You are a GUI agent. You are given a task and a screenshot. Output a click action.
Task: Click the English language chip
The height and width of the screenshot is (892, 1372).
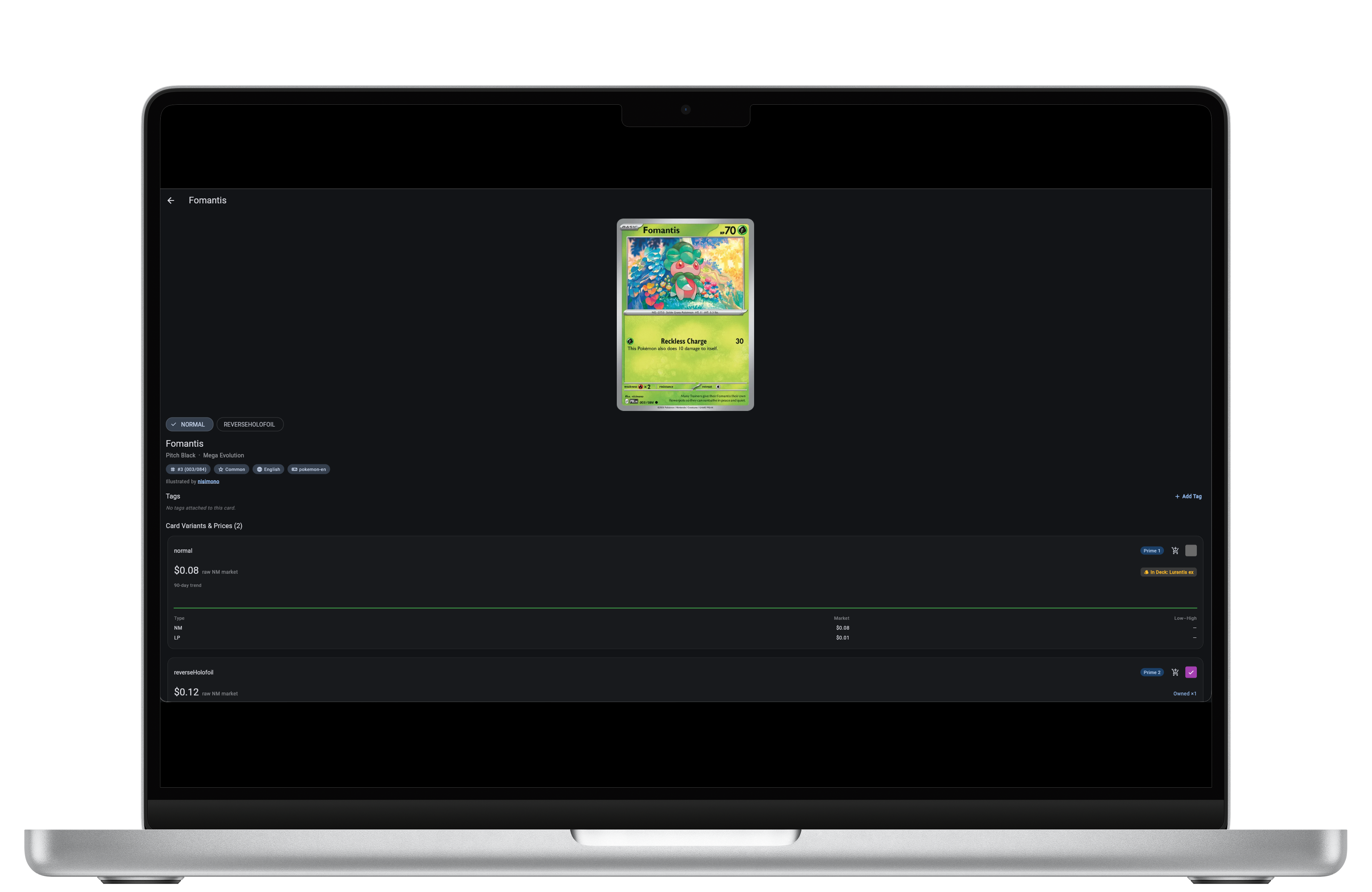[x=268, y=469]
